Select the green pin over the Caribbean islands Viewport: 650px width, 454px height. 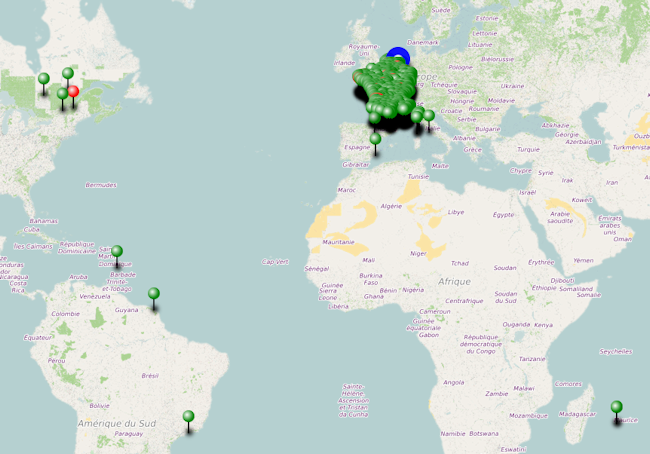click(x=117, y=252)
